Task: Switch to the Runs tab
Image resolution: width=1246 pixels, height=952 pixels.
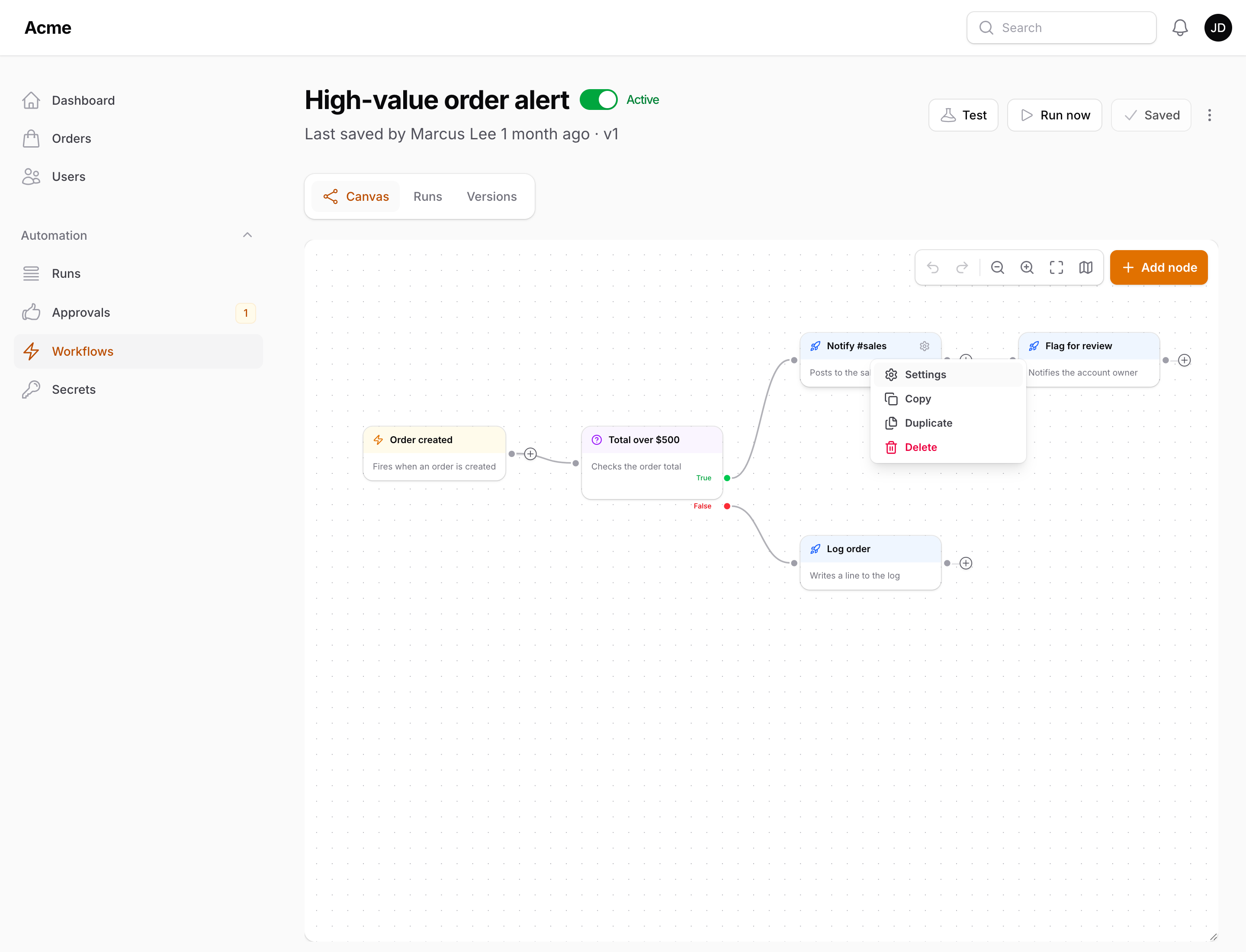Action: pos(427,196)
